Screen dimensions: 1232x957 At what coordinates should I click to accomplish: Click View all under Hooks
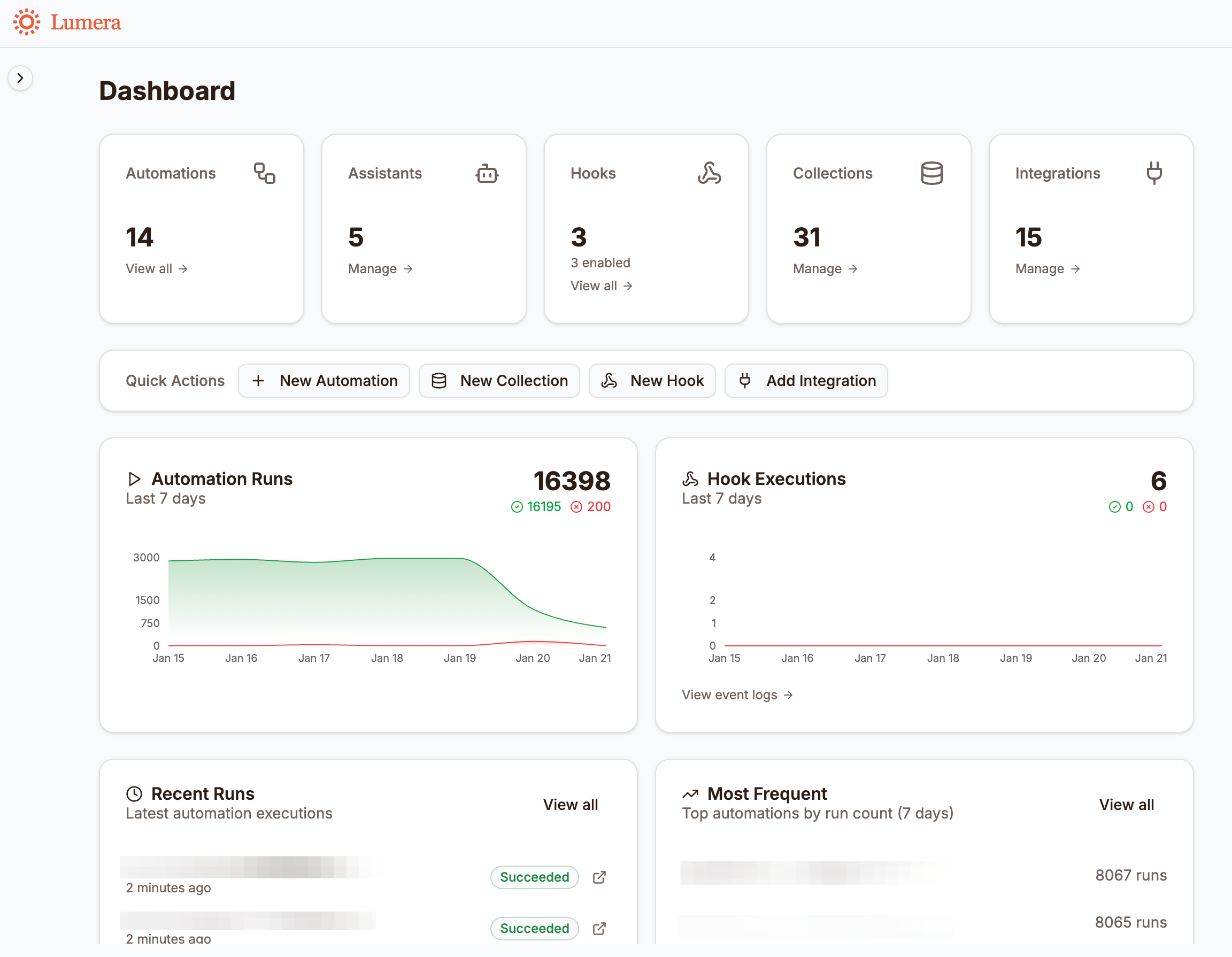pos(601,286)
